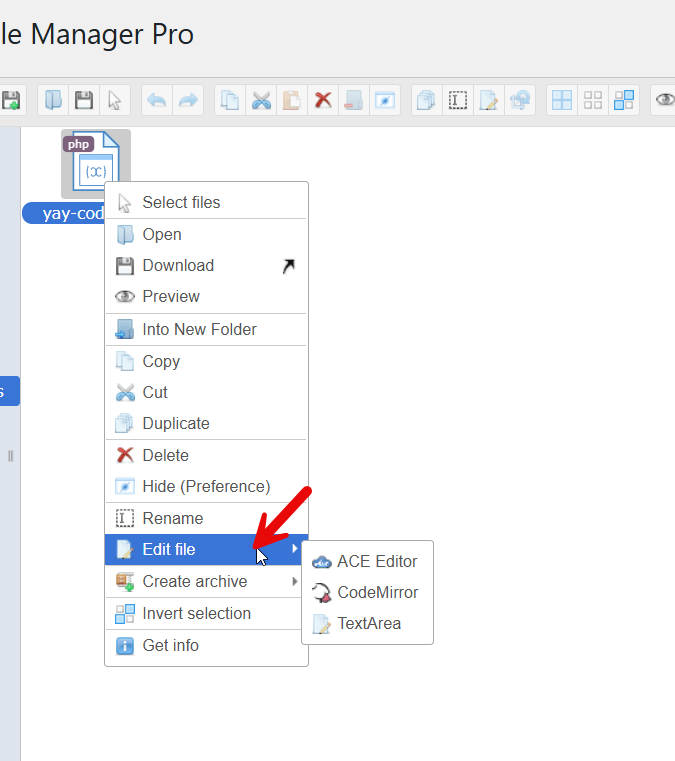Click the Paste clipboard toolbar icon
This screenshot has width=675, height=761.
292,100
